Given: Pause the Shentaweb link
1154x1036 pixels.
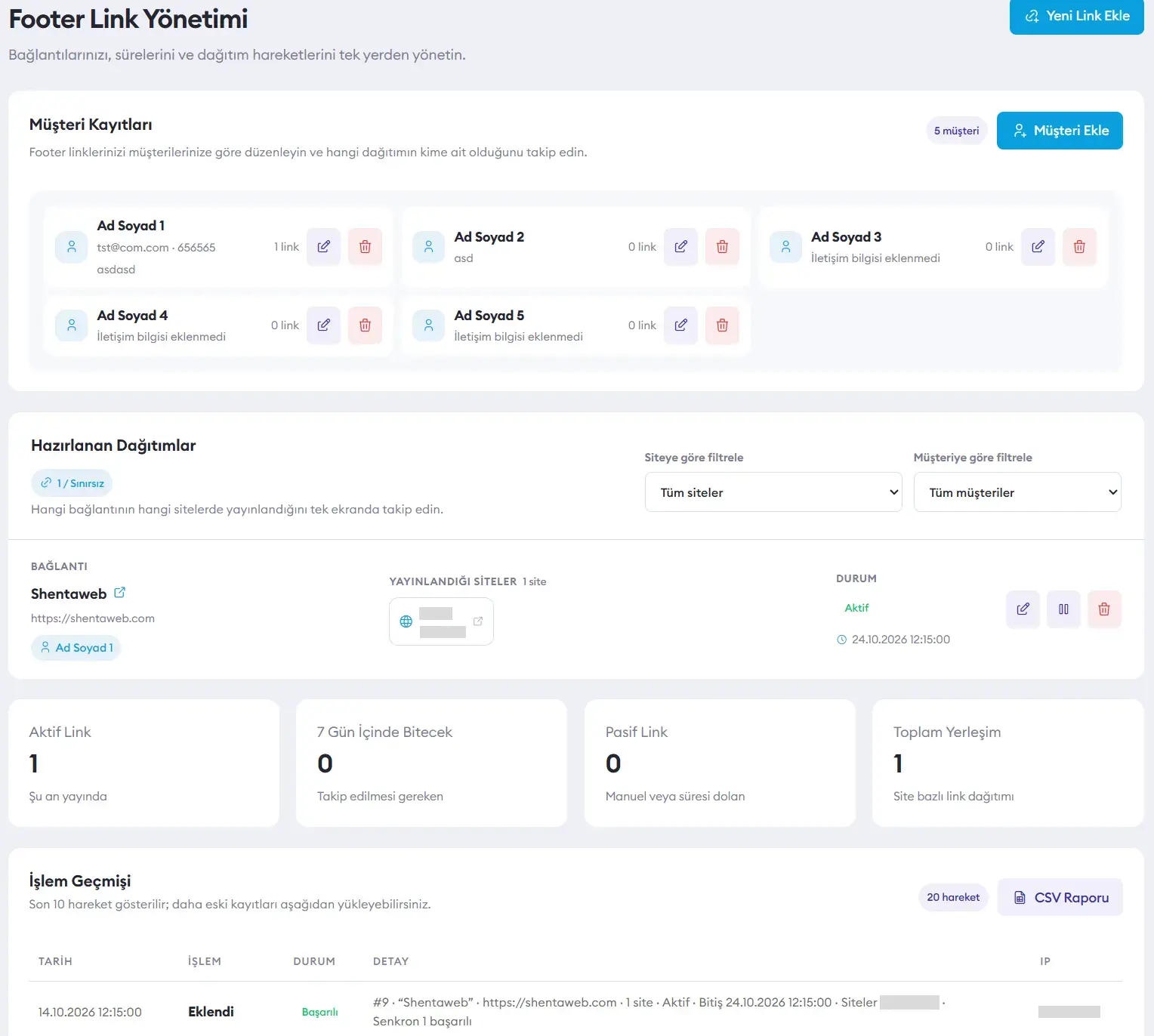Looking at the screenshot, I should click(1063, 609).
